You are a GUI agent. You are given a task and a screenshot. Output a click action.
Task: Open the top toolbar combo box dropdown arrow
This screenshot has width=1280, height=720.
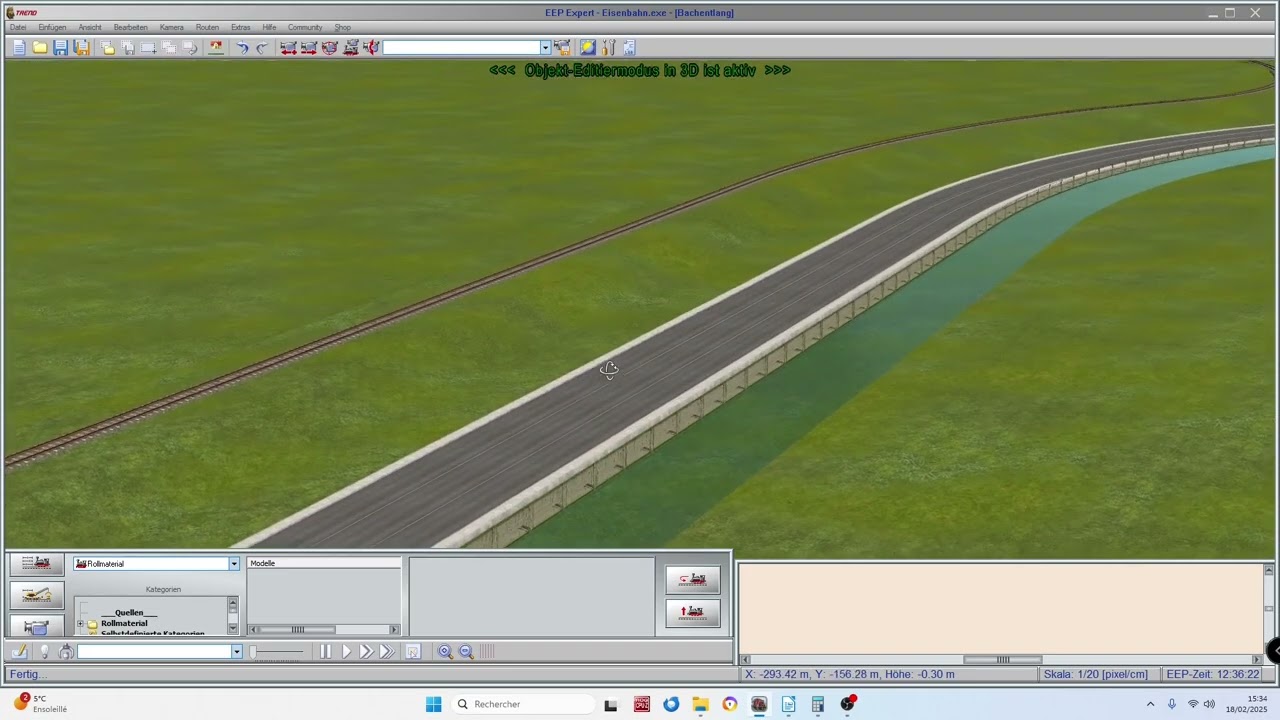[545, 47]
